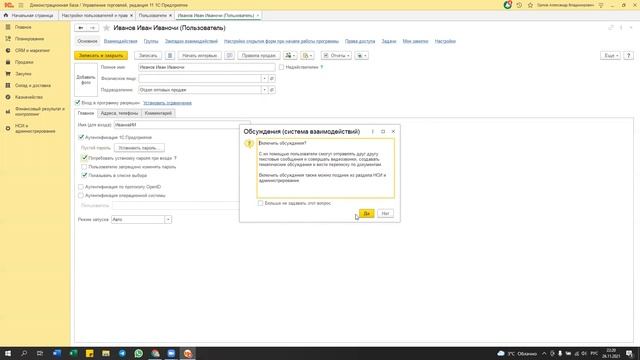The width and height of the screenshot is (640, 360).
Task: Click the message icon after 'Начать интервью'
Action: coord(229,56)
